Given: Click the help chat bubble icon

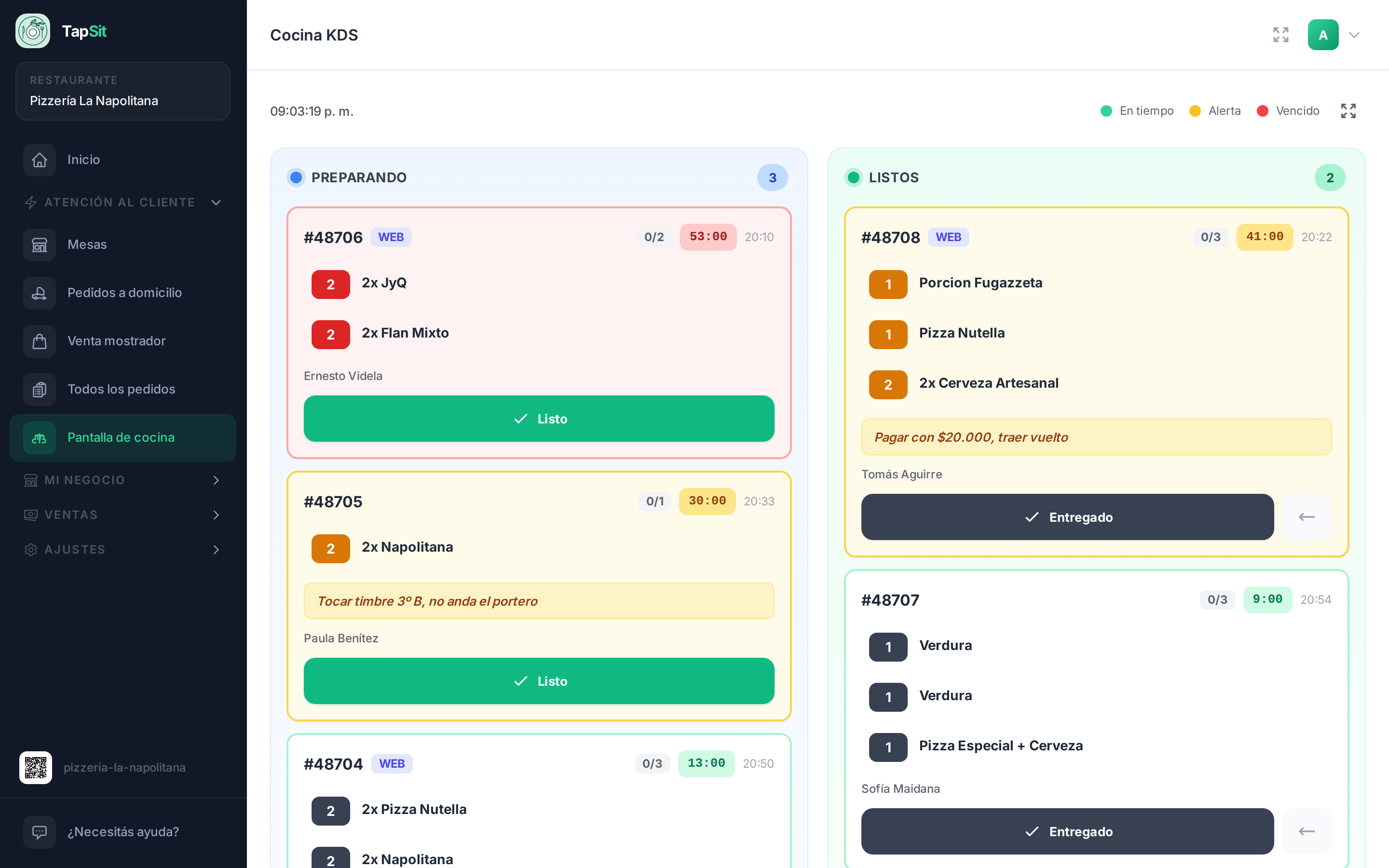Looking at the screenshot, I should [40, 832].
